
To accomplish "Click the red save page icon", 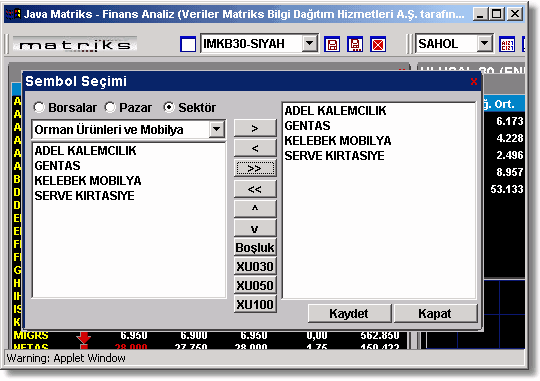I will pos(332,44).
